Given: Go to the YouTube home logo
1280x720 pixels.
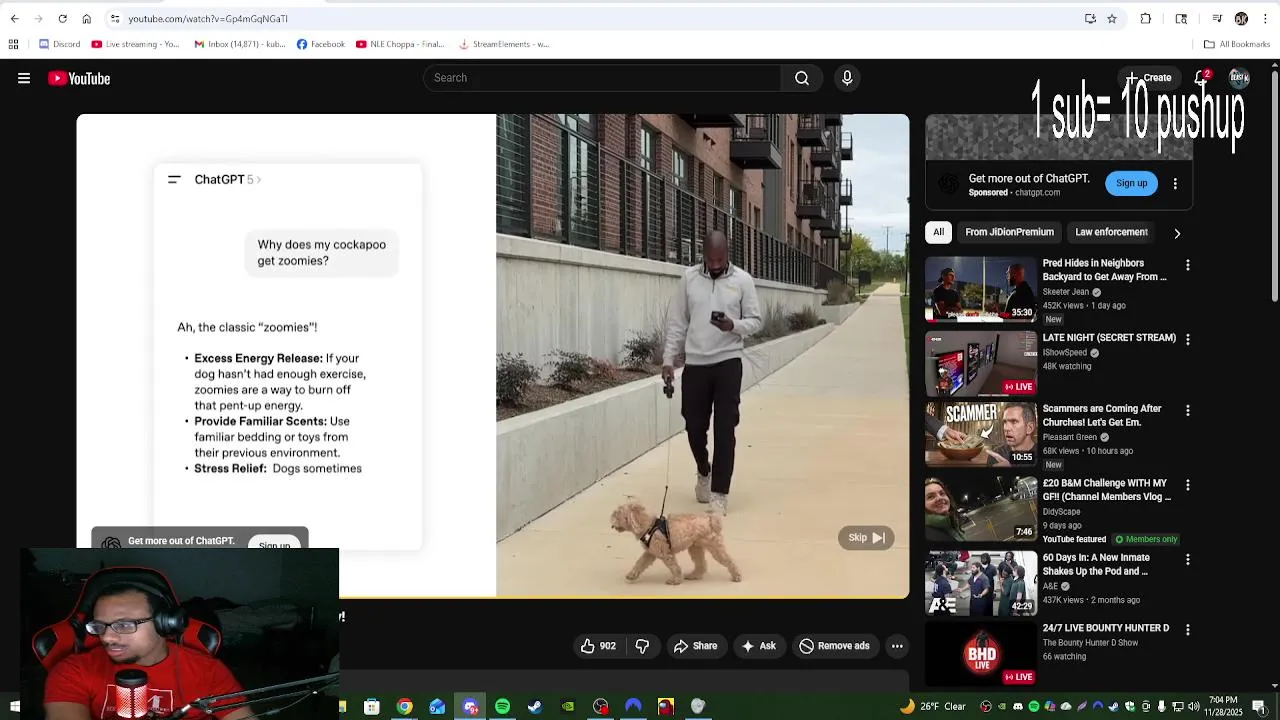Looking at the screenshot, I should (79, 78).
